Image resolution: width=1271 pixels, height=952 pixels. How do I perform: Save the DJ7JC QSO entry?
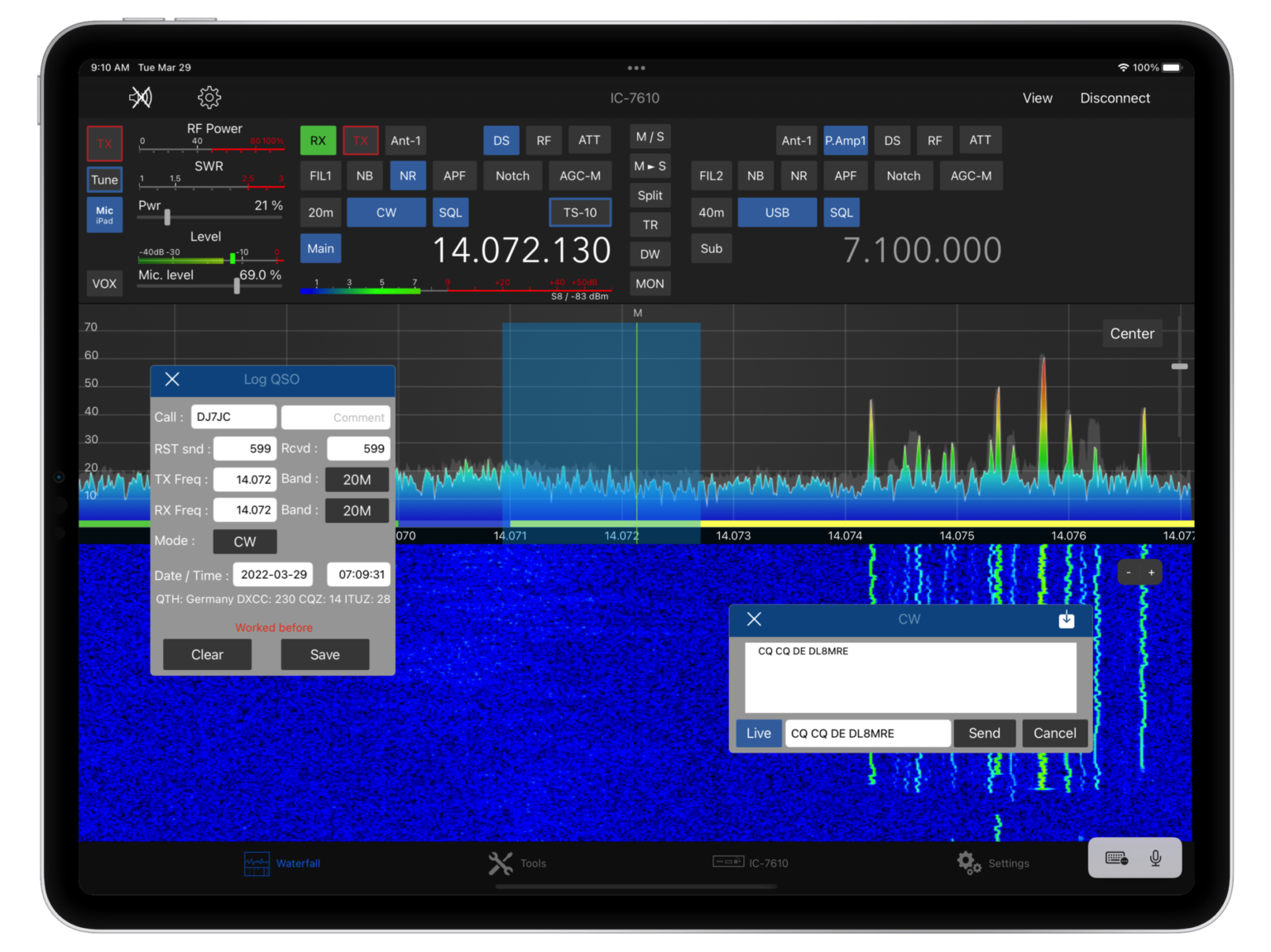(x=324, y=654)
